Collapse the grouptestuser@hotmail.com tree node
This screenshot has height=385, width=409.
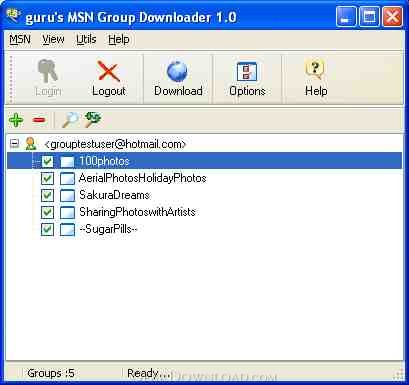pos(14,144)
